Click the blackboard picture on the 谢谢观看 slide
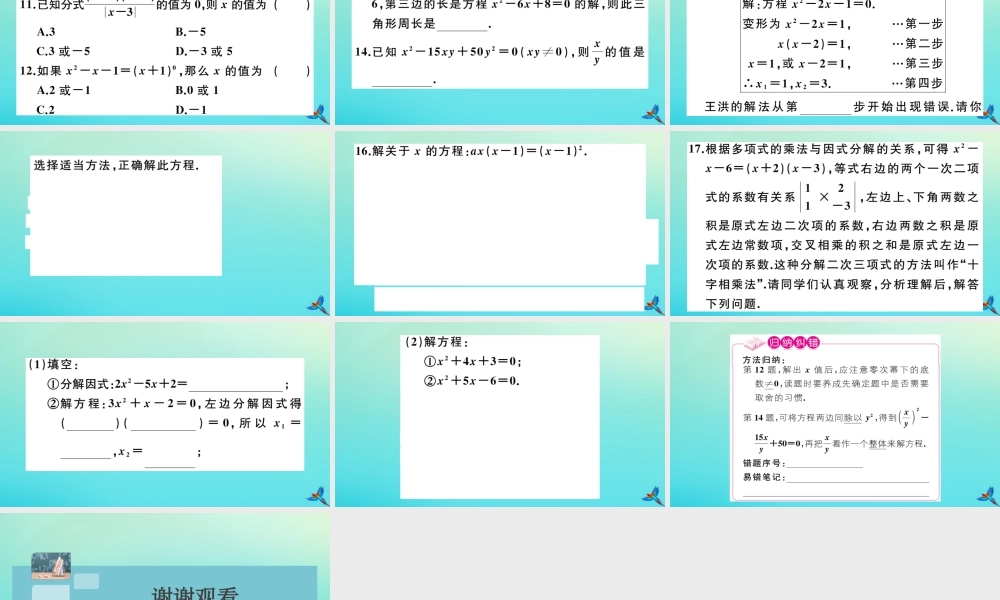 [51, 566]
